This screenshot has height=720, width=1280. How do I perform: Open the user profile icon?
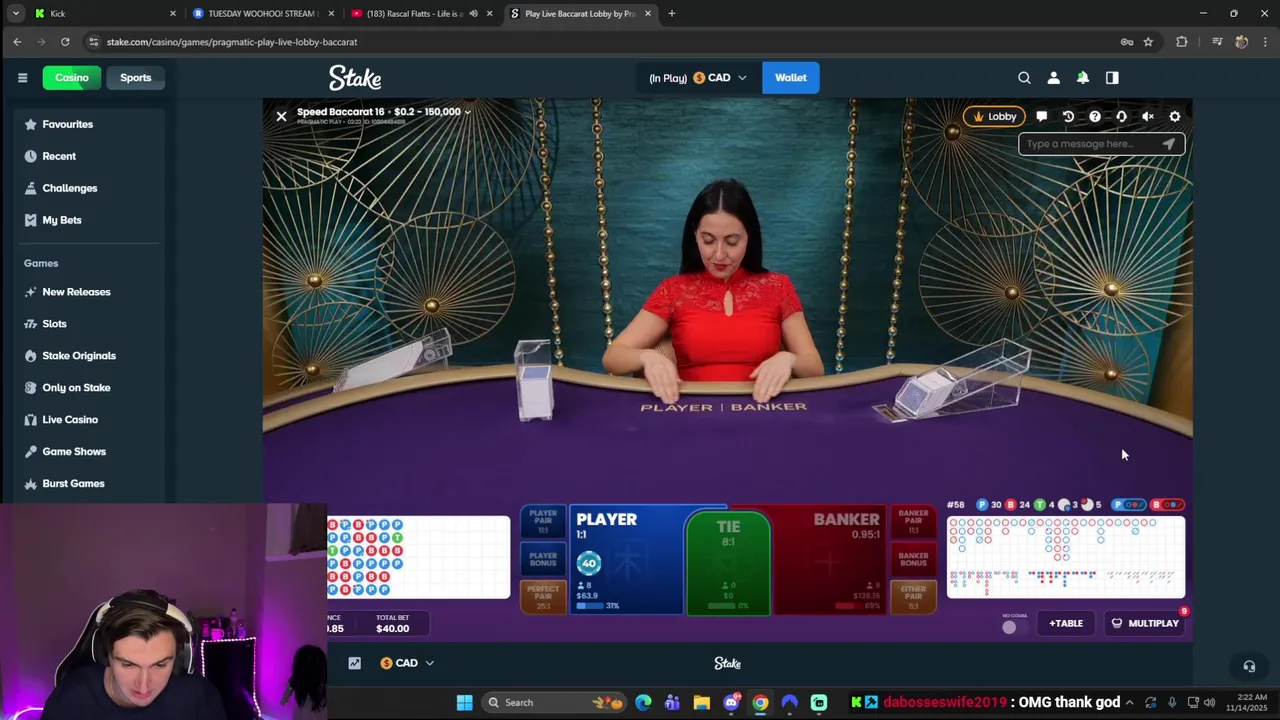pyautogui.click(x=1053, y=78)
